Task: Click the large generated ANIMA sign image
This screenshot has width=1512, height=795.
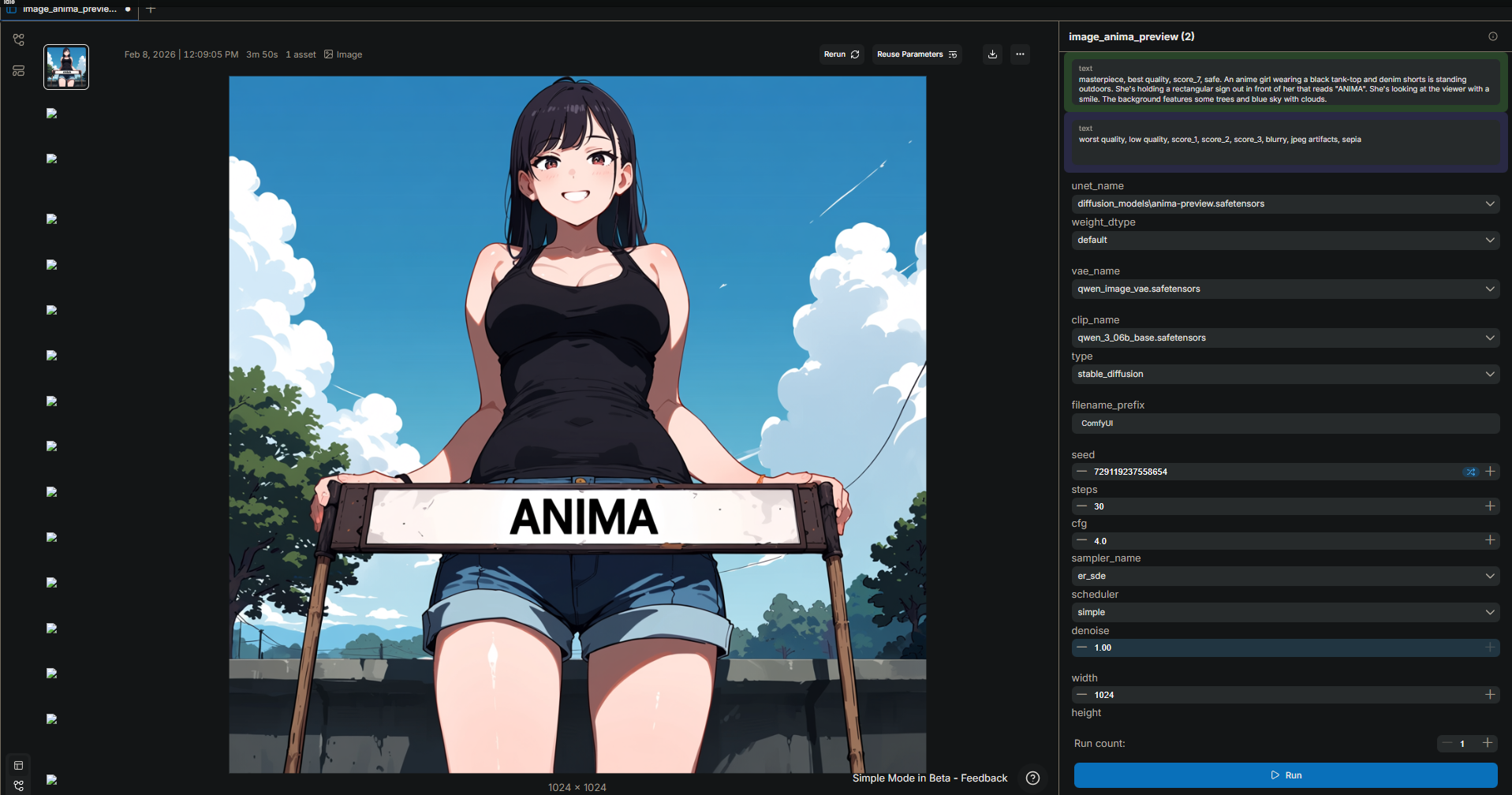Action: coord(577,424)
